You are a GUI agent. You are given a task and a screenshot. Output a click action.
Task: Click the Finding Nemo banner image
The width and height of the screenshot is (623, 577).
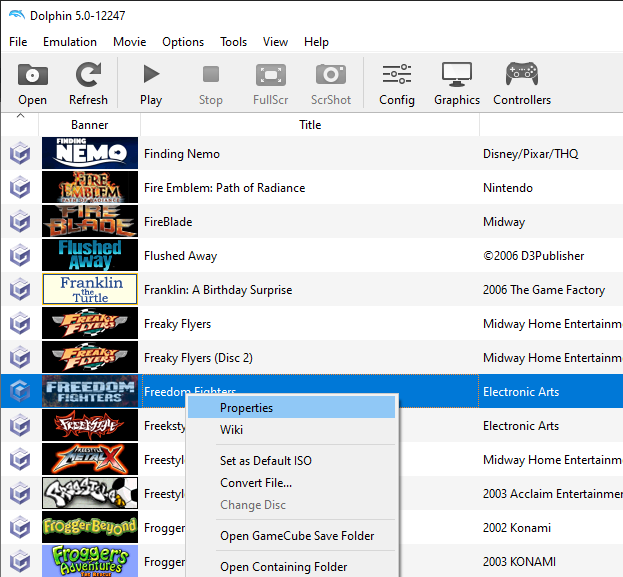[x=90, y=153]
